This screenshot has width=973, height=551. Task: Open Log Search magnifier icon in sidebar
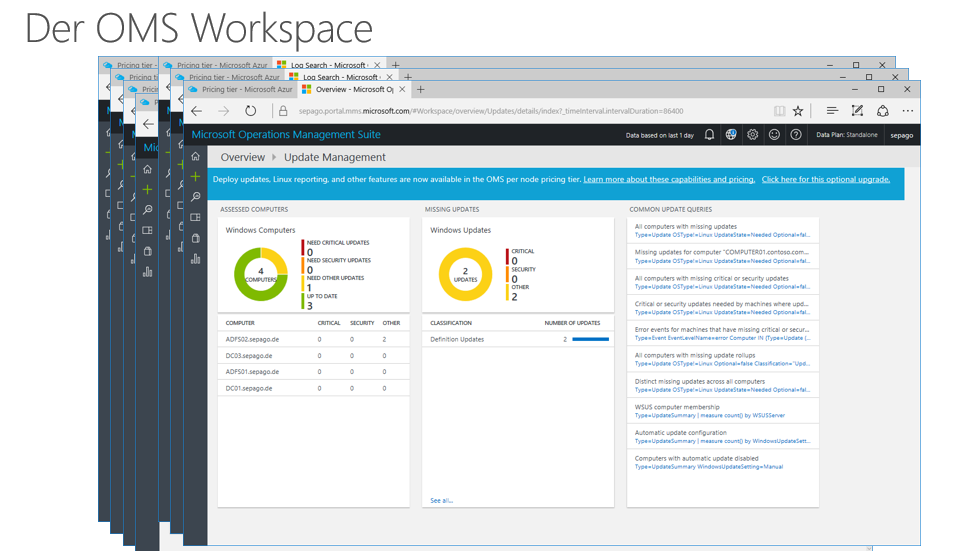tap(195, 197)
